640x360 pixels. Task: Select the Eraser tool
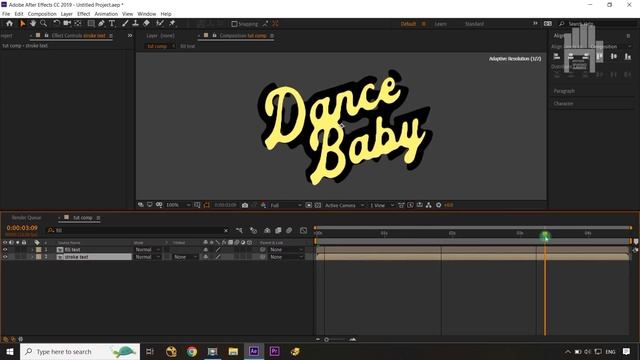(146, 24)
